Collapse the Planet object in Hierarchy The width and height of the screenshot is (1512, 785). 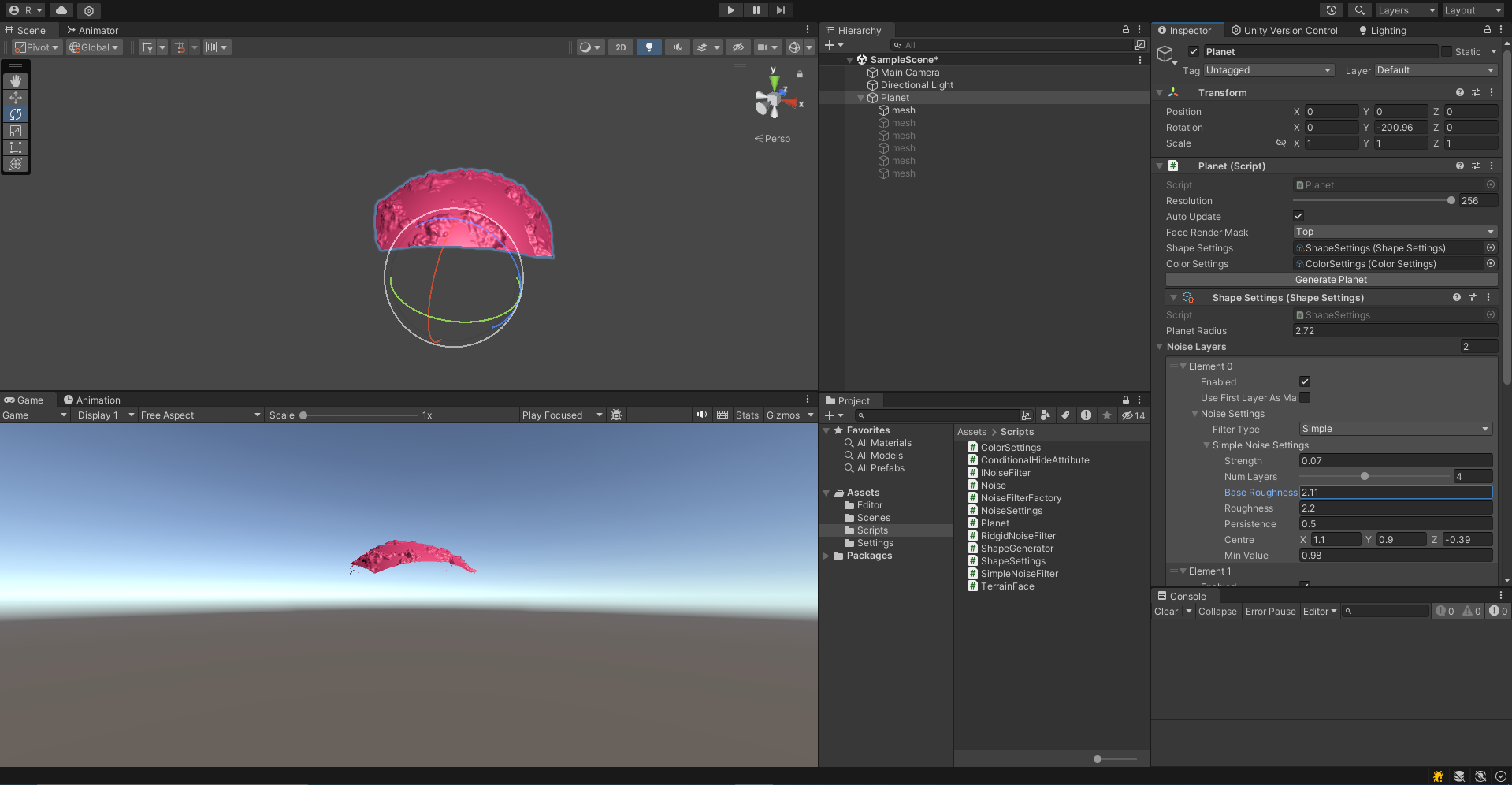click(x=860, y=98)
